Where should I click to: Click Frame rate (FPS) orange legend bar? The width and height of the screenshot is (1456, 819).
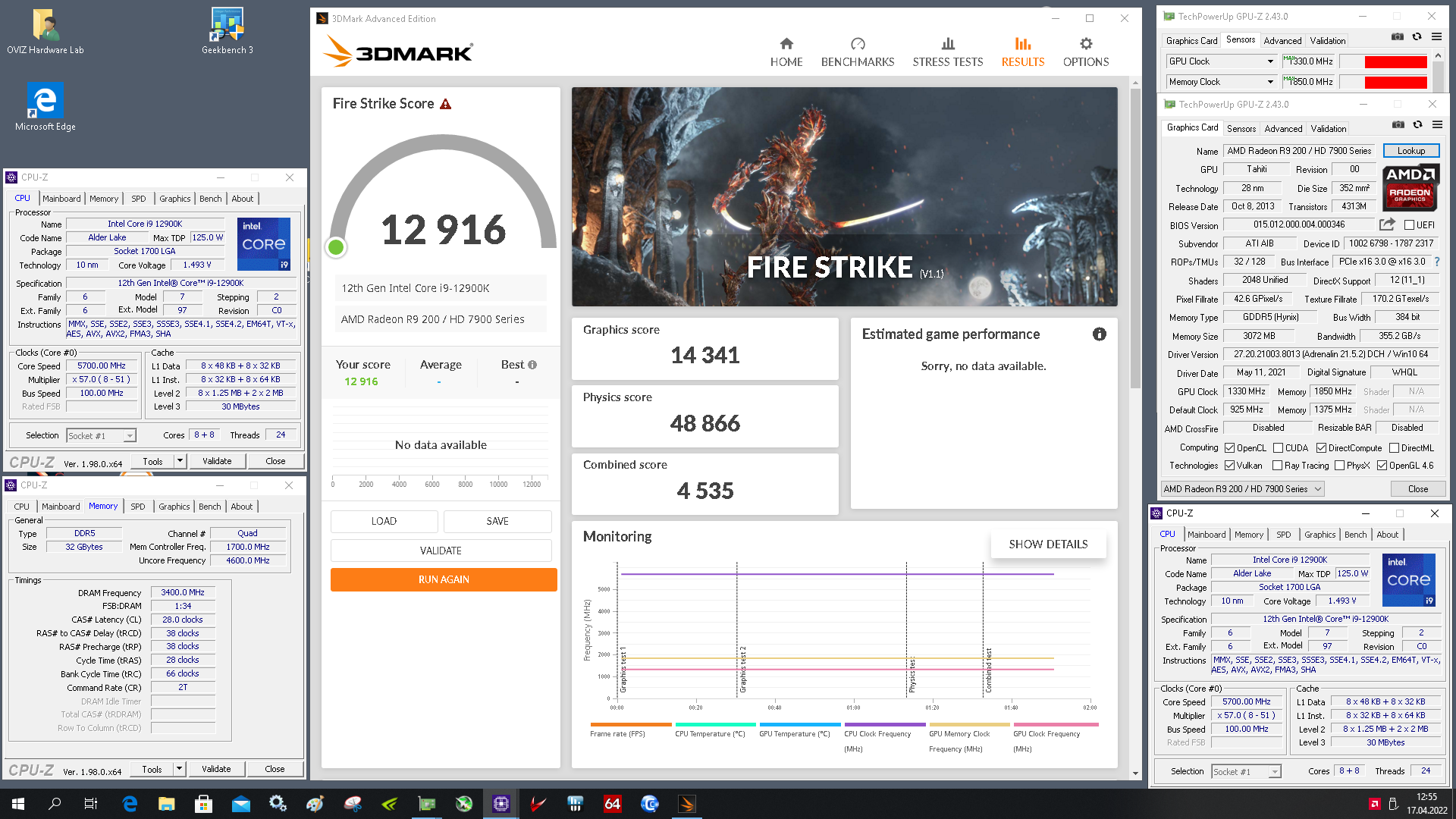pos(631,724)
